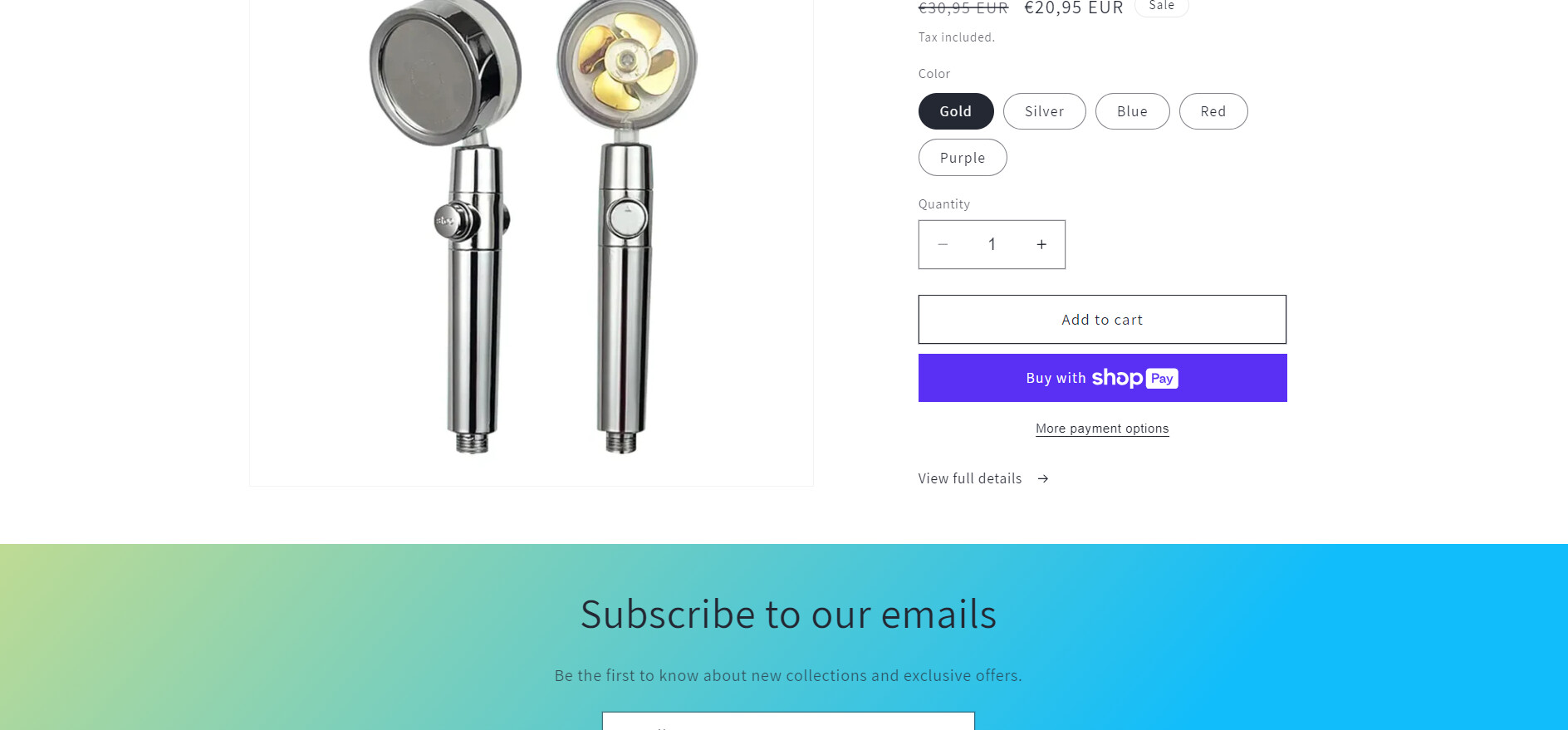Image resolution: width=1568 pixels, height=730 pixels.
Task: Buy now with Shop Pay button
Action: pyautogui.click(x=1102, y=378)
